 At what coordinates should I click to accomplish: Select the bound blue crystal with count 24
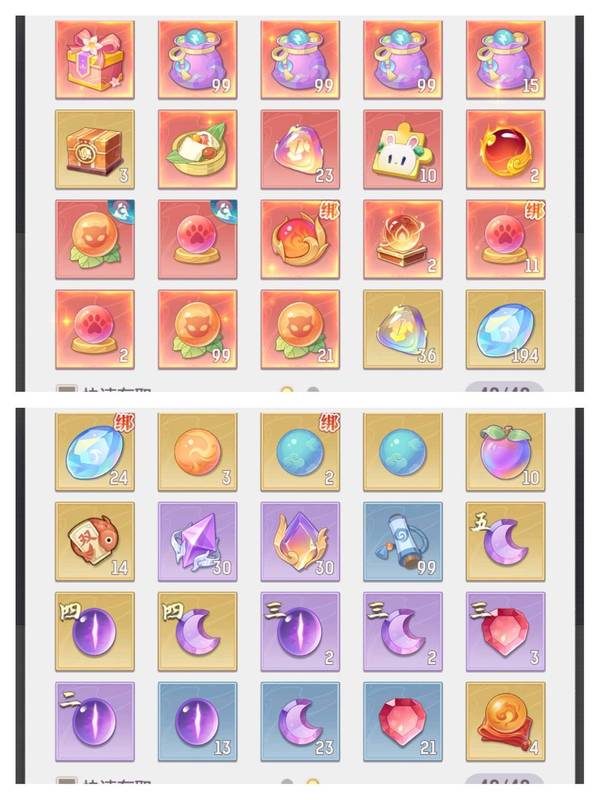coord(95,452)
